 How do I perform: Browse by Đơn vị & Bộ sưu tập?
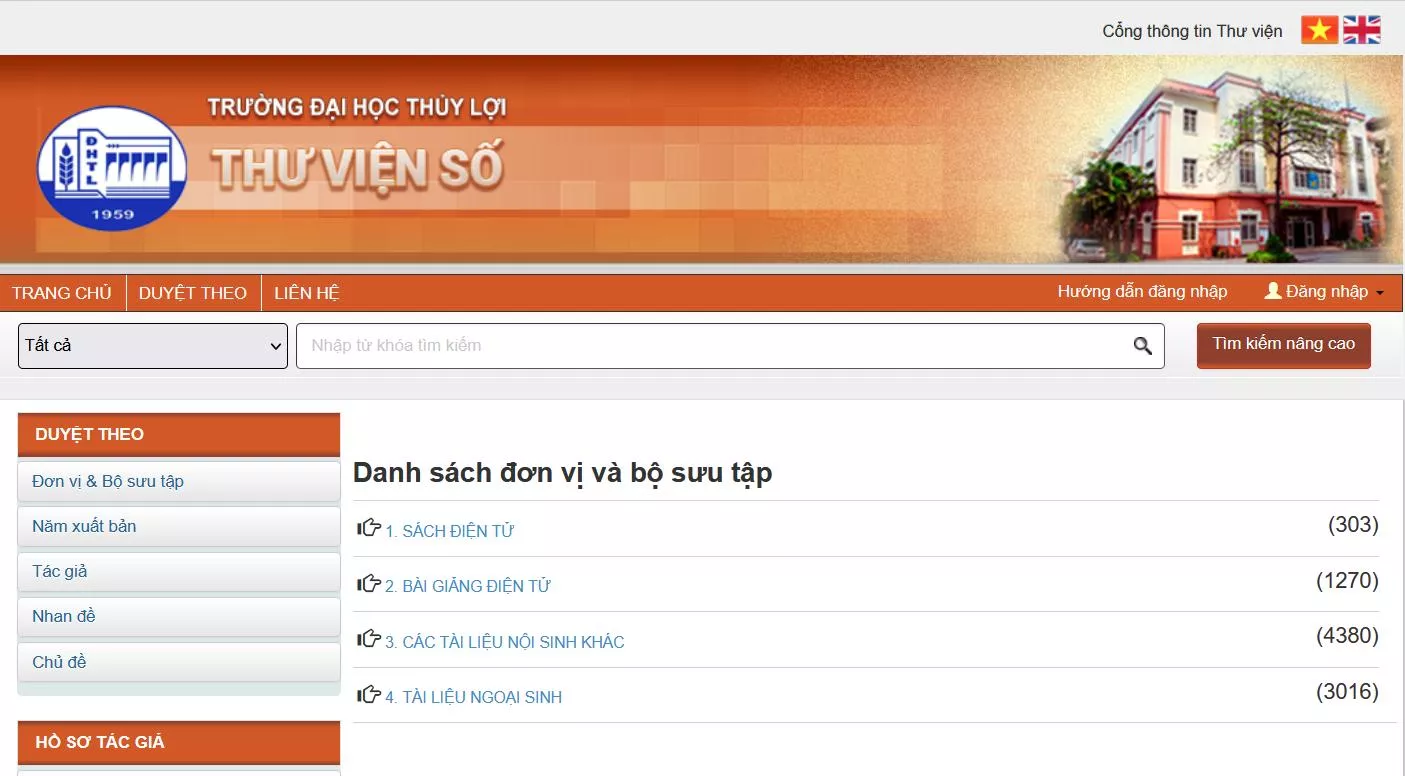point(179,481)
